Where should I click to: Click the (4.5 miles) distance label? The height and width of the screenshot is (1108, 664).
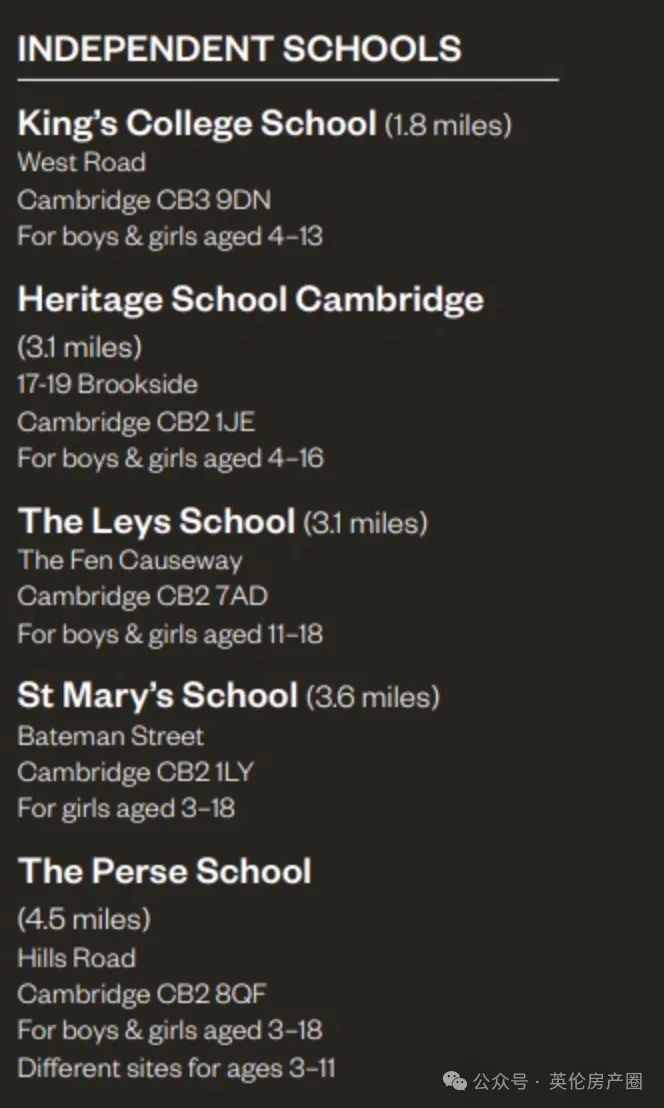[84, 919]
